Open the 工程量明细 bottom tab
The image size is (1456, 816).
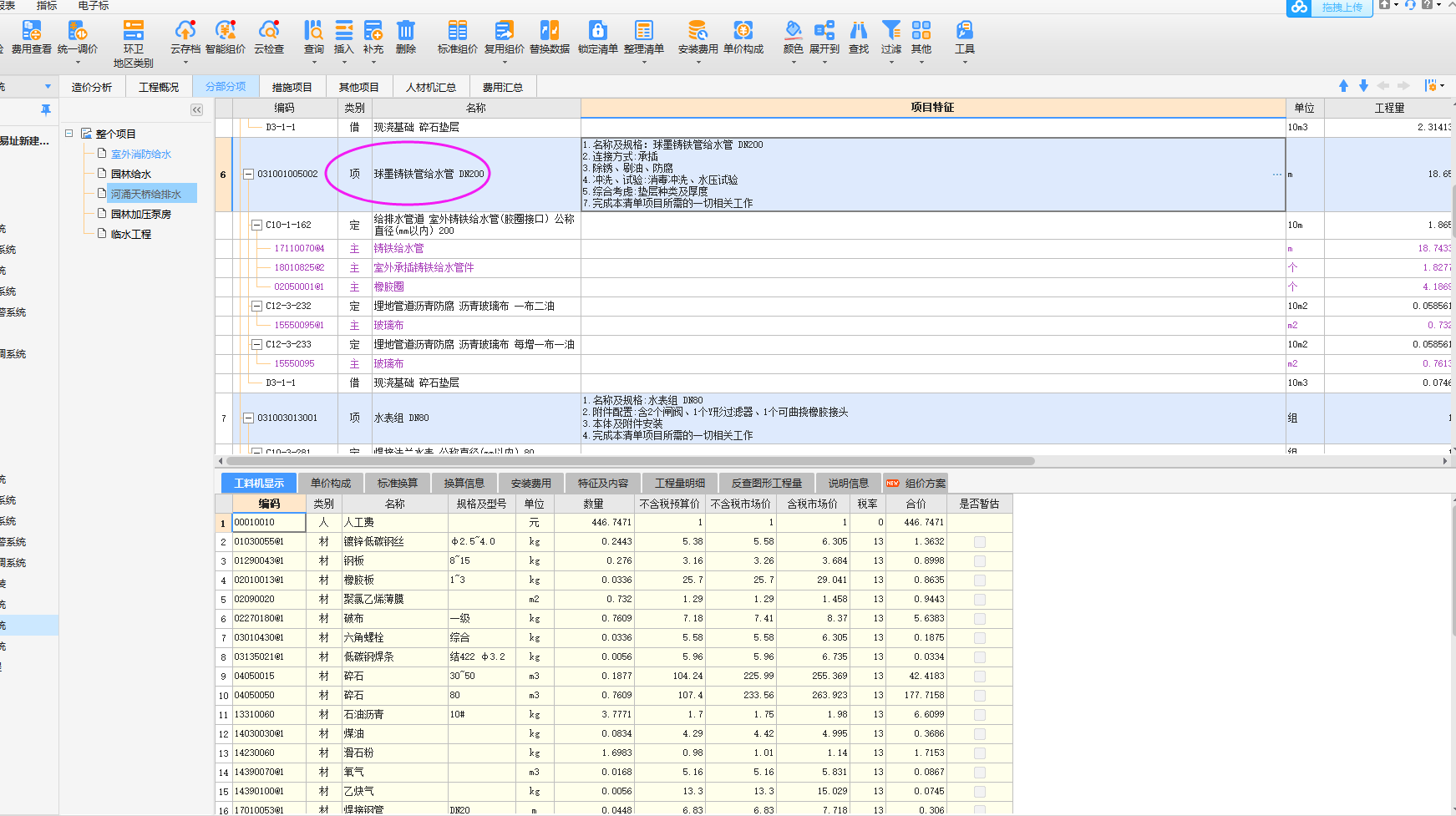point(680,484)
